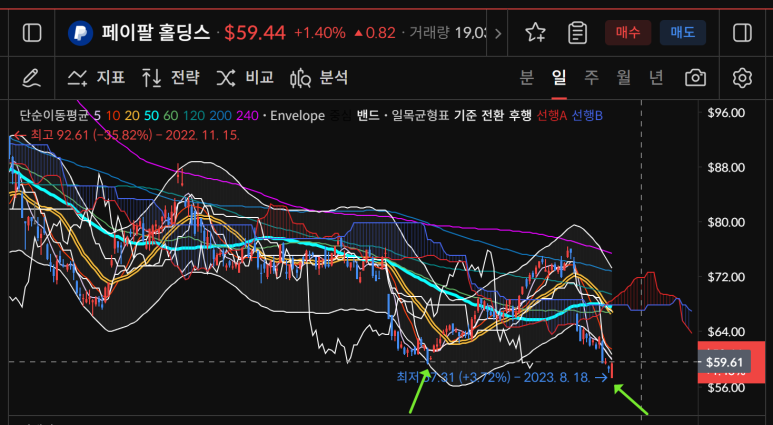The width and height of the screenshot is (773, 425).
Task: Take a chart snapshot with camera icon
Action: coord(695,78)
